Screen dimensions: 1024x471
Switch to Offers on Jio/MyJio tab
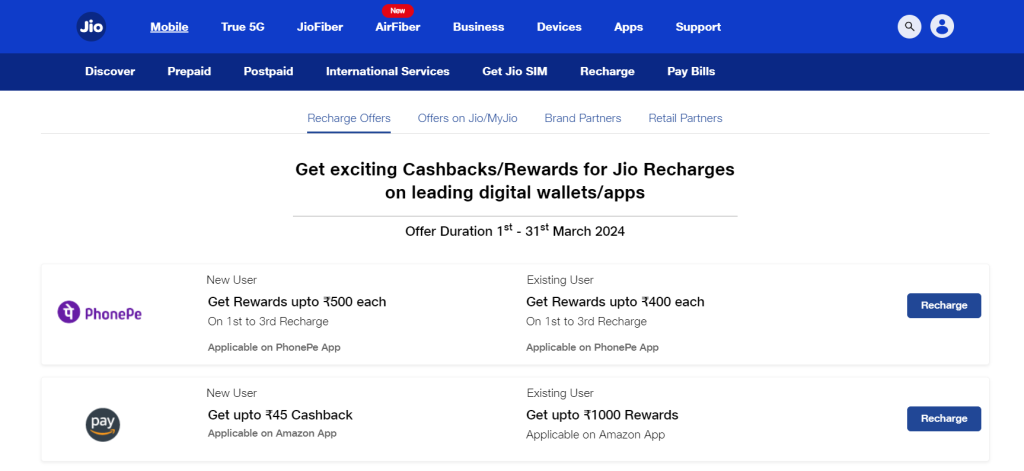tap(468, 118)
